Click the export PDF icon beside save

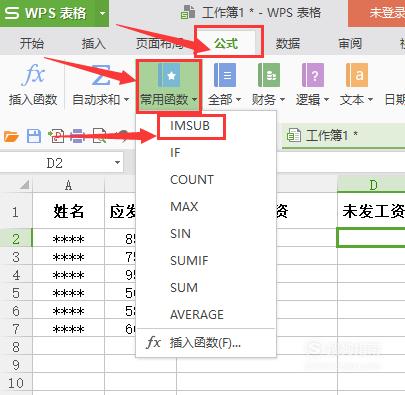pos(56,136)
